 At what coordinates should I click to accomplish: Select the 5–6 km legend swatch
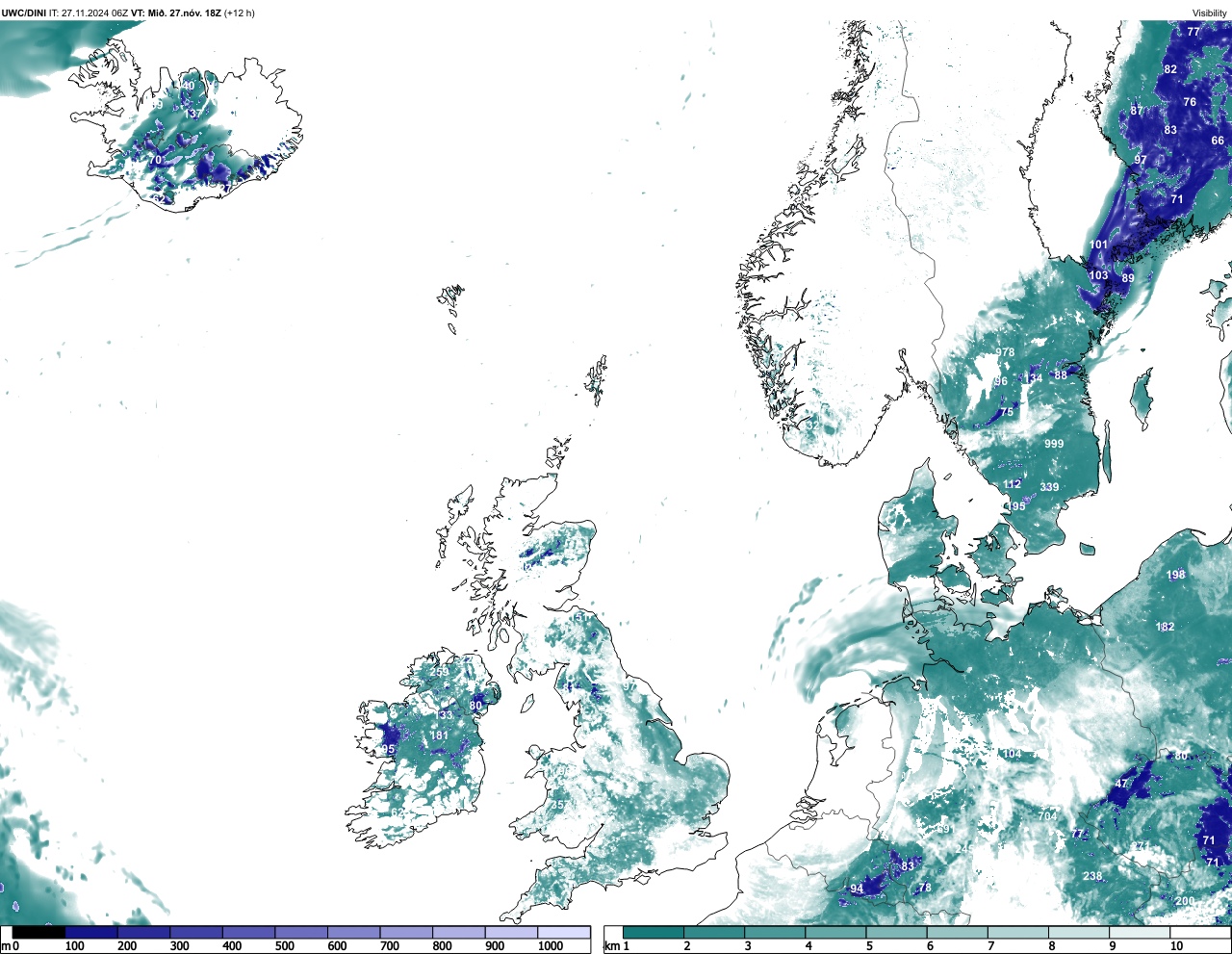[898, 932]
